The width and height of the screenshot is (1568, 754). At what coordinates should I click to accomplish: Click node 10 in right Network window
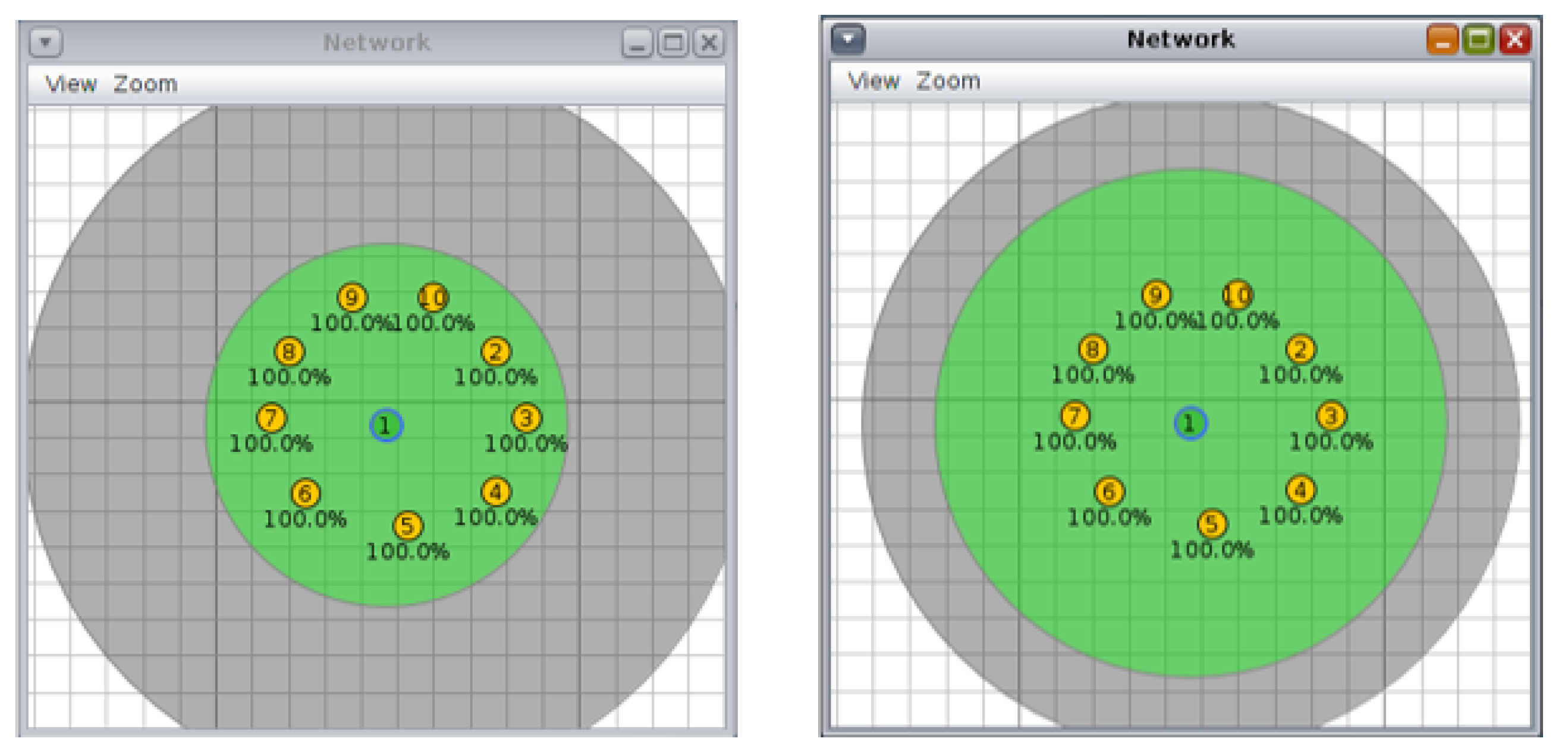pyautogui.click(x=1237, y=295)
